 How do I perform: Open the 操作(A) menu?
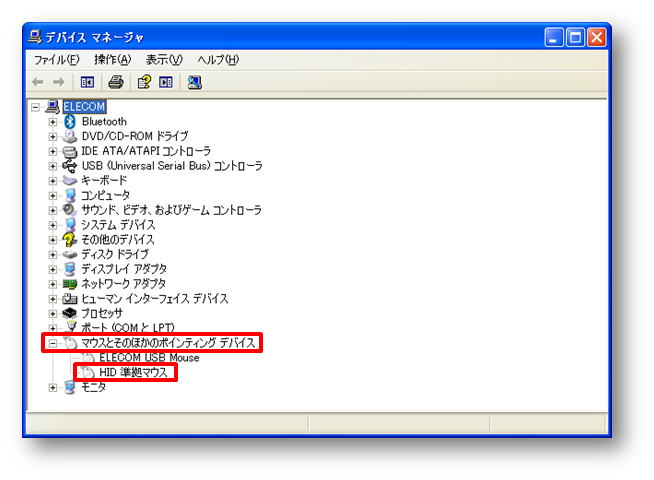pyautogui.click(x=113, y=60)
